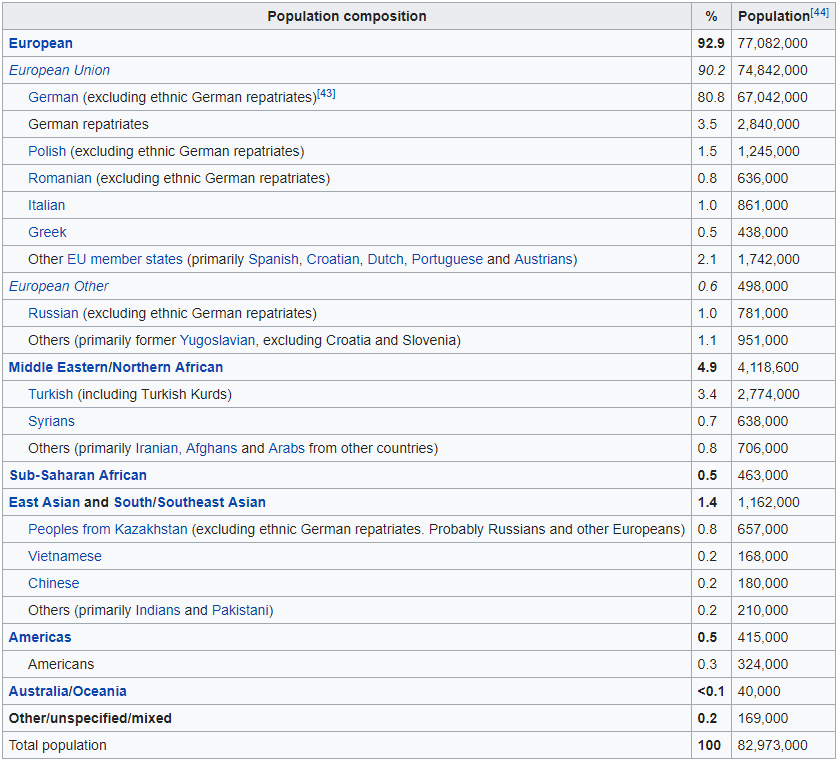Image resolution: width=838 pixels, height=761 pixels.
Task: Open the Dutch link
Action: point(385,259)
